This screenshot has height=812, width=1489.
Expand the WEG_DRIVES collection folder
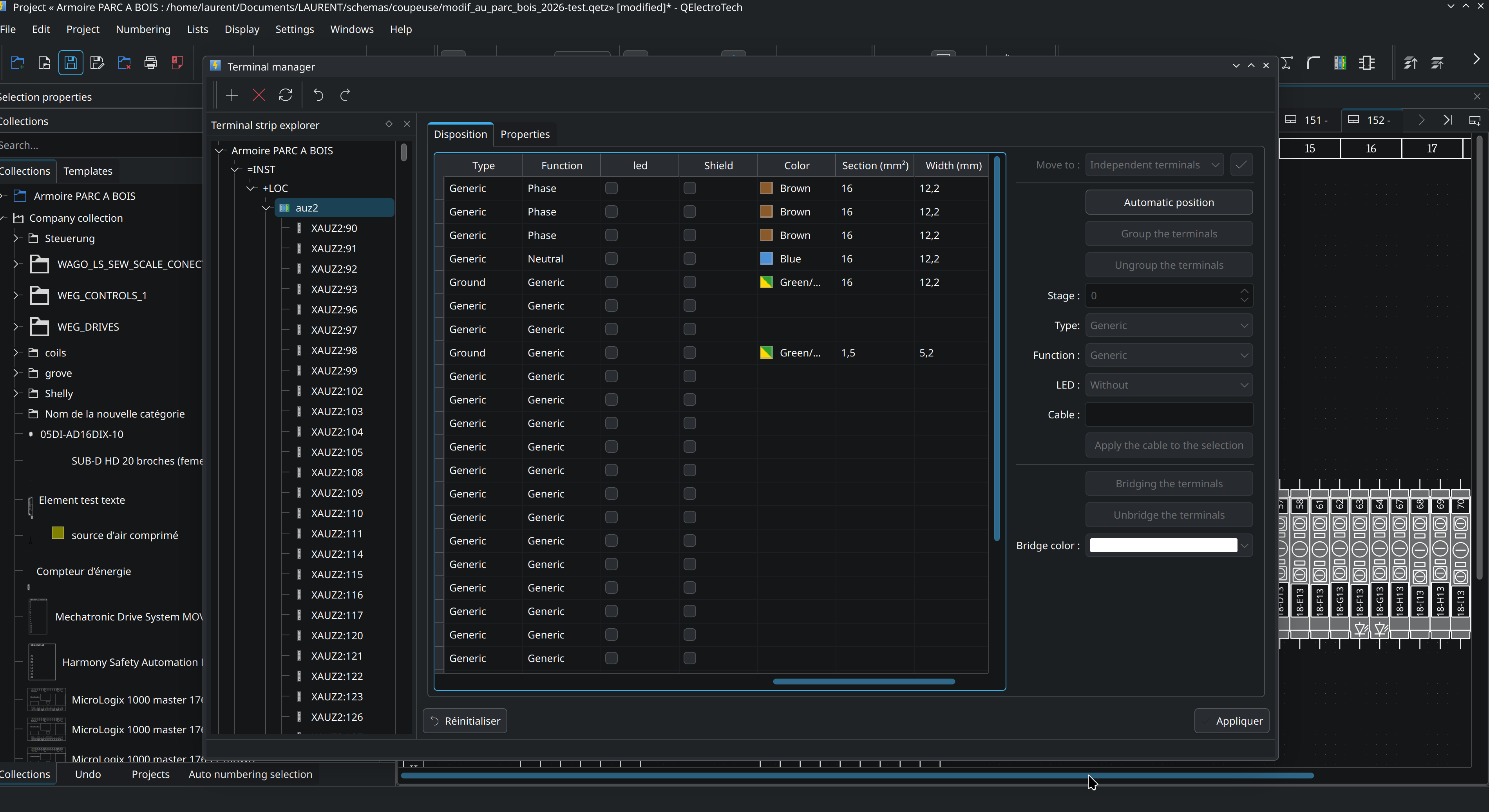pyautogui.click(x=16, y=327)
